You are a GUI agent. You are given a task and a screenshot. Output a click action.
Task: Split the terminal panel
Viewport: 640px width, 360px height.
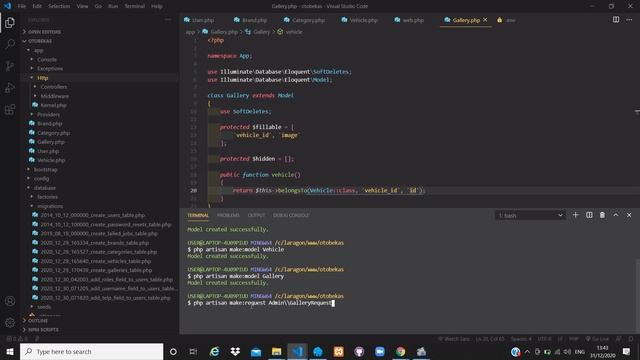(x=589, y=215)
